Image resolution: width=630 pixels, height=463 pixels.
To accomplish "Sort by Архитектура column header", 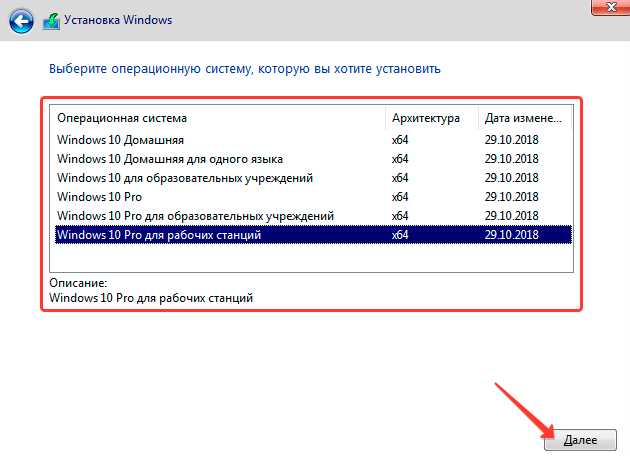I will pos(432,118).
